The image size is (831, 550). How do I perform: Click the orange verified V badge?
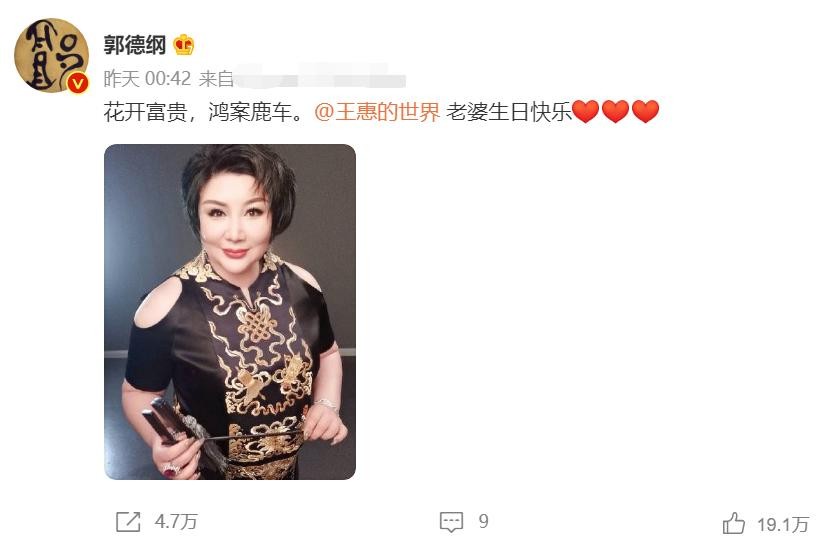(x=78, y=83)
